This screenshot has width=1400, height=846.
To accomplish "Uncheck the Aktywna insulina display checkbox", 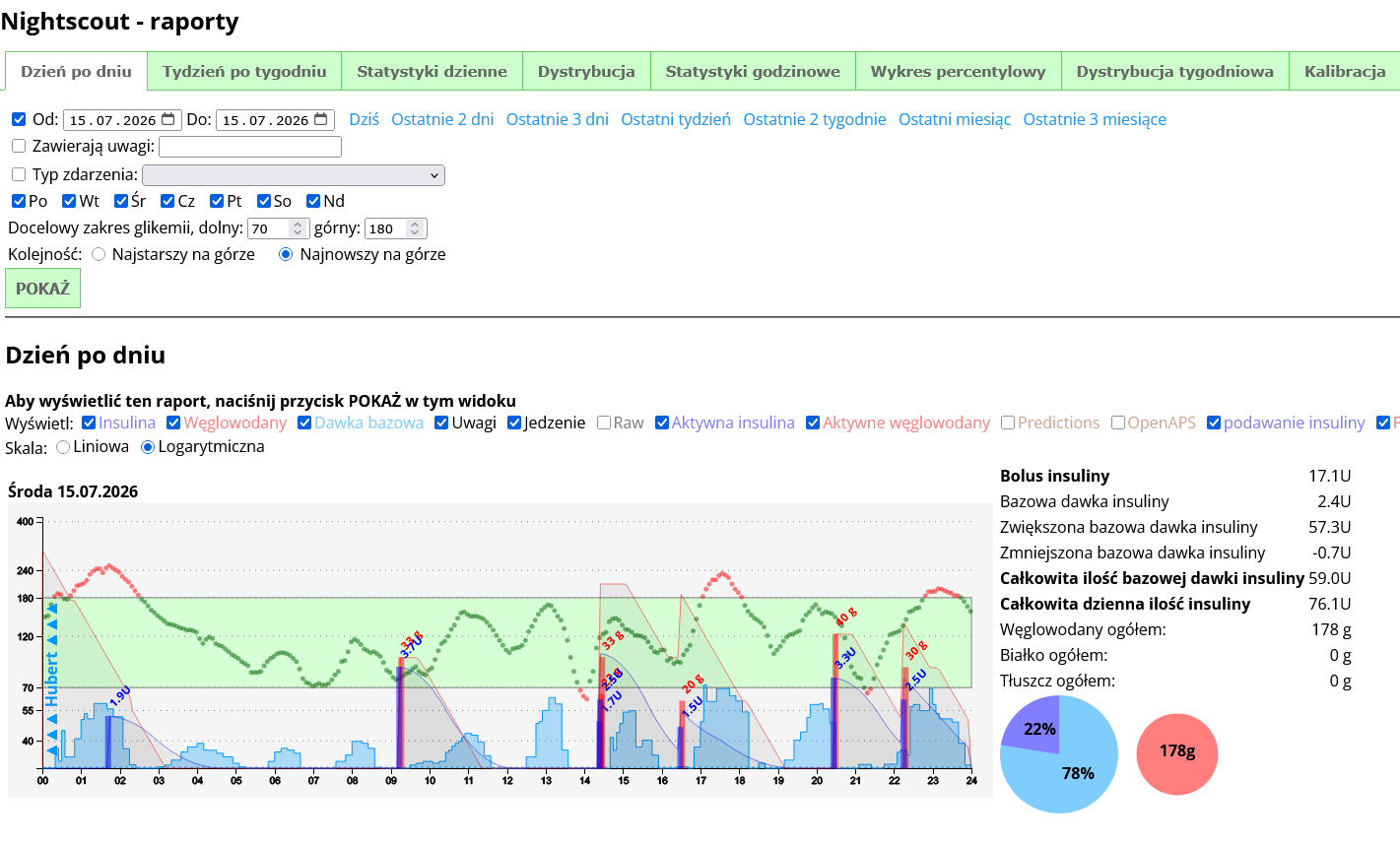I will tap(662, 423).
